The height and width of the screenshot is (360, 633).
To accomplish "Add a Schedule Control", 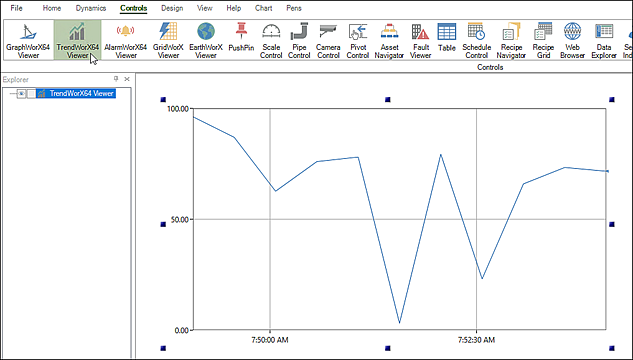I will point(476,41).
